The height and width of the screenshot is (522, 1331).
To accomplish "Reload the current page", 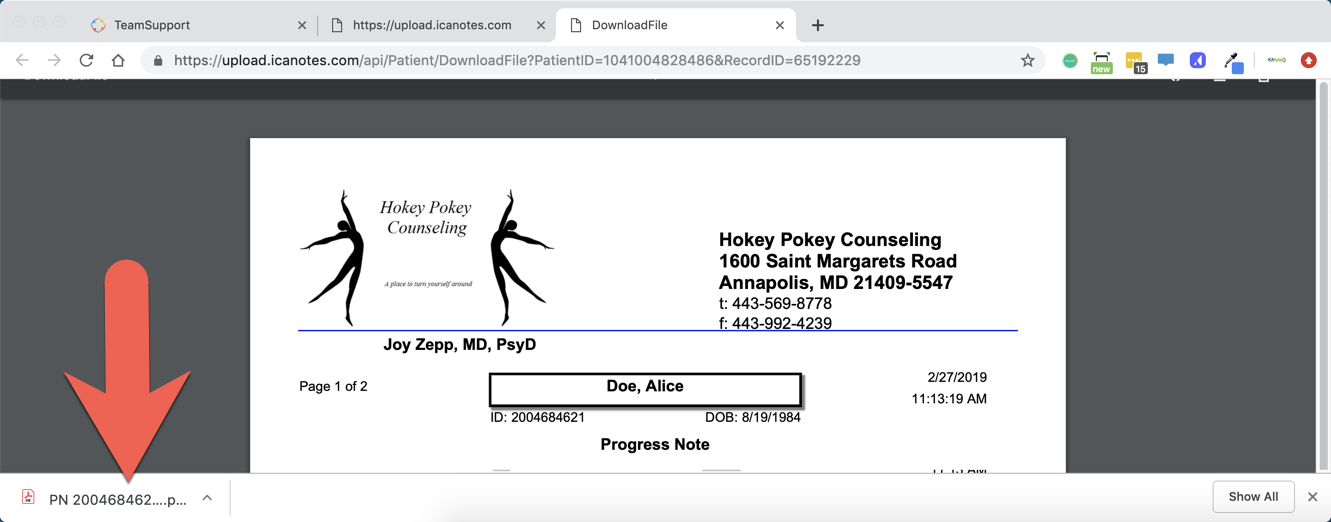I will (x=86, y=60).
